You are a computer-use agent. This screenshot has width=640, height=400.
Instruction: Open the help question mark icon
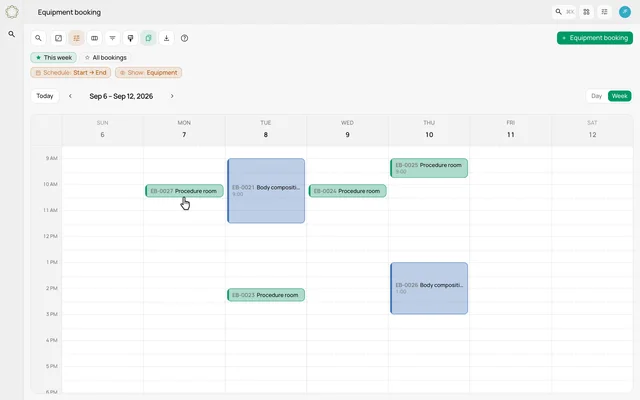coord(184,38)
